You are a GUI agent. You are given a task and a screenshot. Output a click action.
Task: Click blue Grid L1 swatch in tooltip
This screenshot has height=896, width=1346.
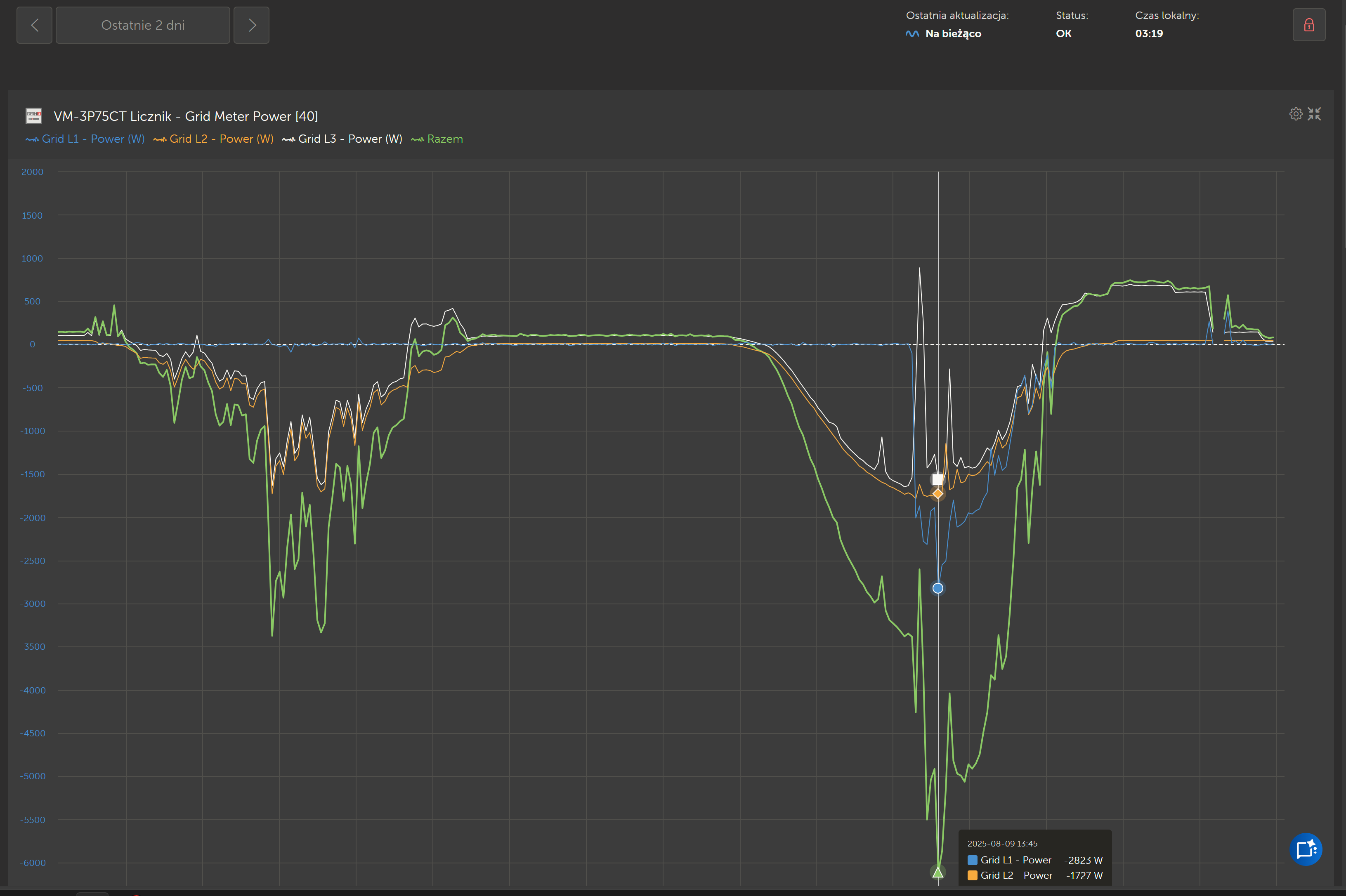(x=972, y=860)
